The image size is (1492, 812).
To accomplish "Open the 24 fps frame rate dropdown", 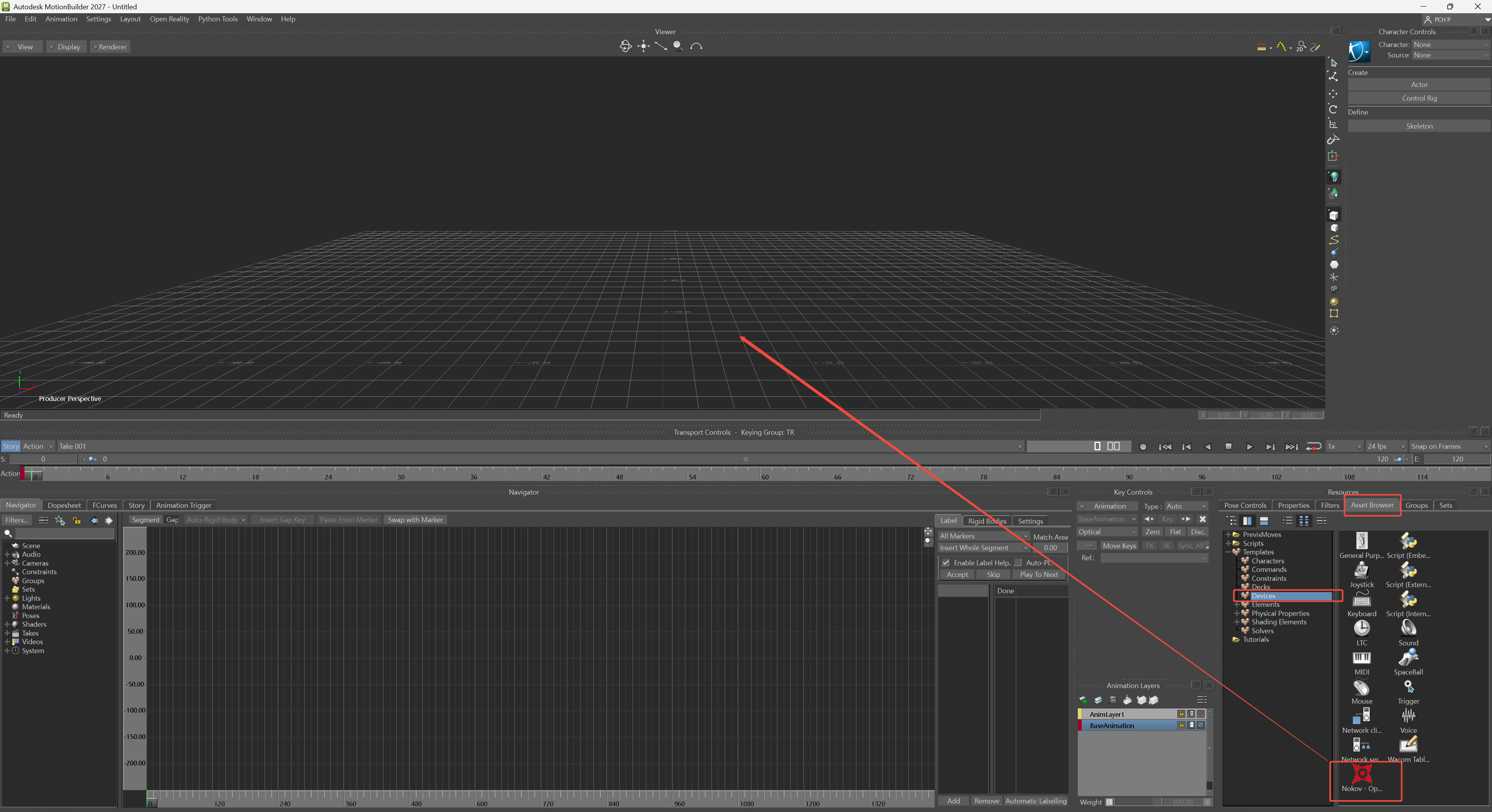I will click(1386, 446).
